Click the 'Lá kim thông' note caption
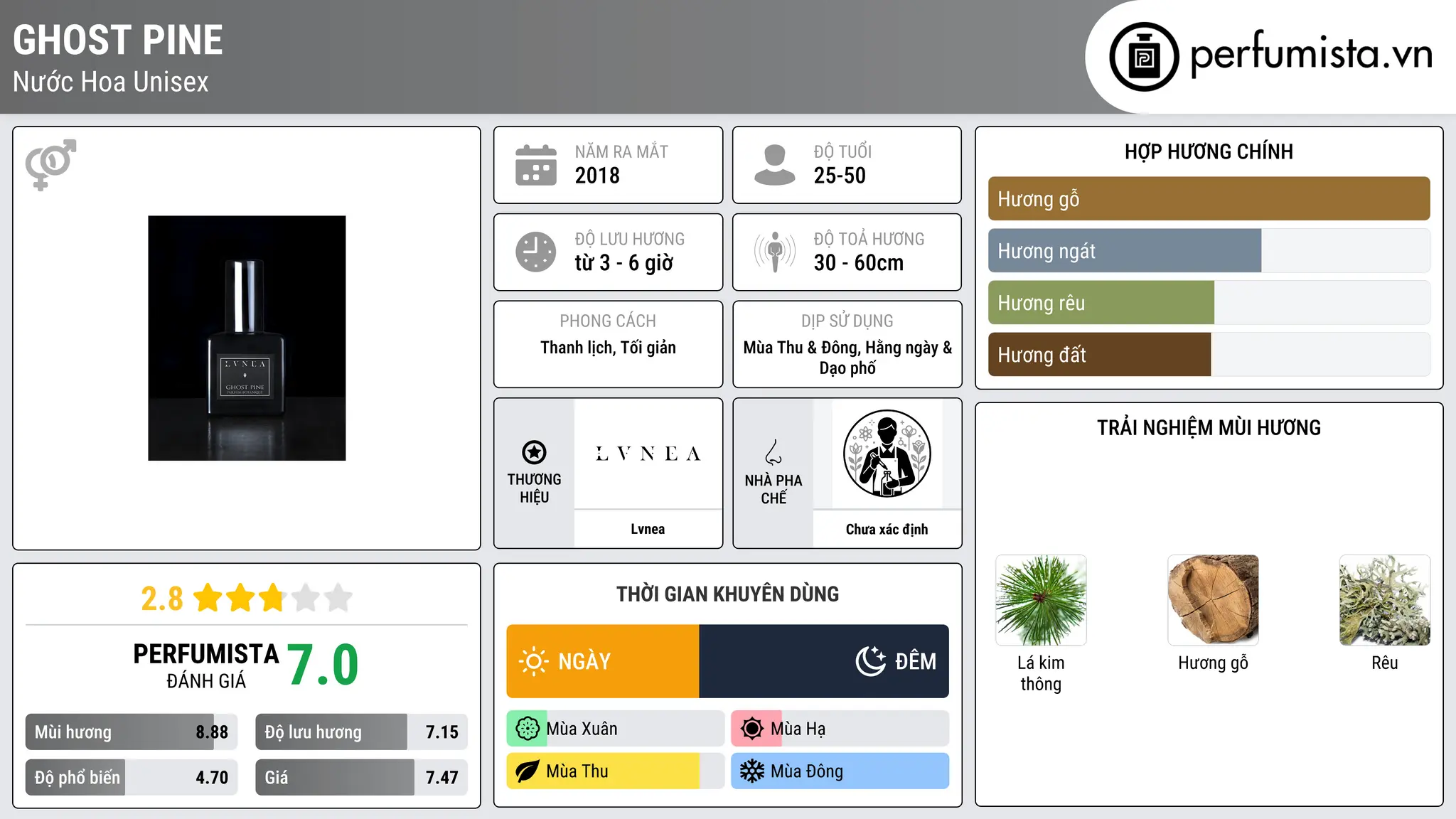Image resolution: width=1456 pixels, height=819 pixels. coord(1041,673)
